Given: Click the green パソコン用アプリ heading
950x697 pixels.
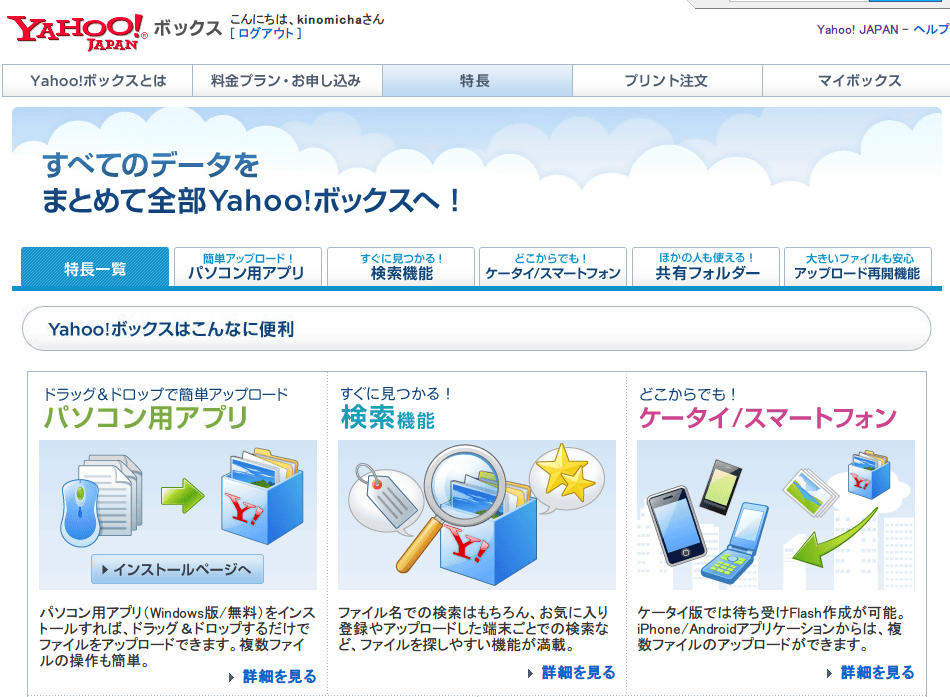Looking at the screenshot, I should 145,417.
